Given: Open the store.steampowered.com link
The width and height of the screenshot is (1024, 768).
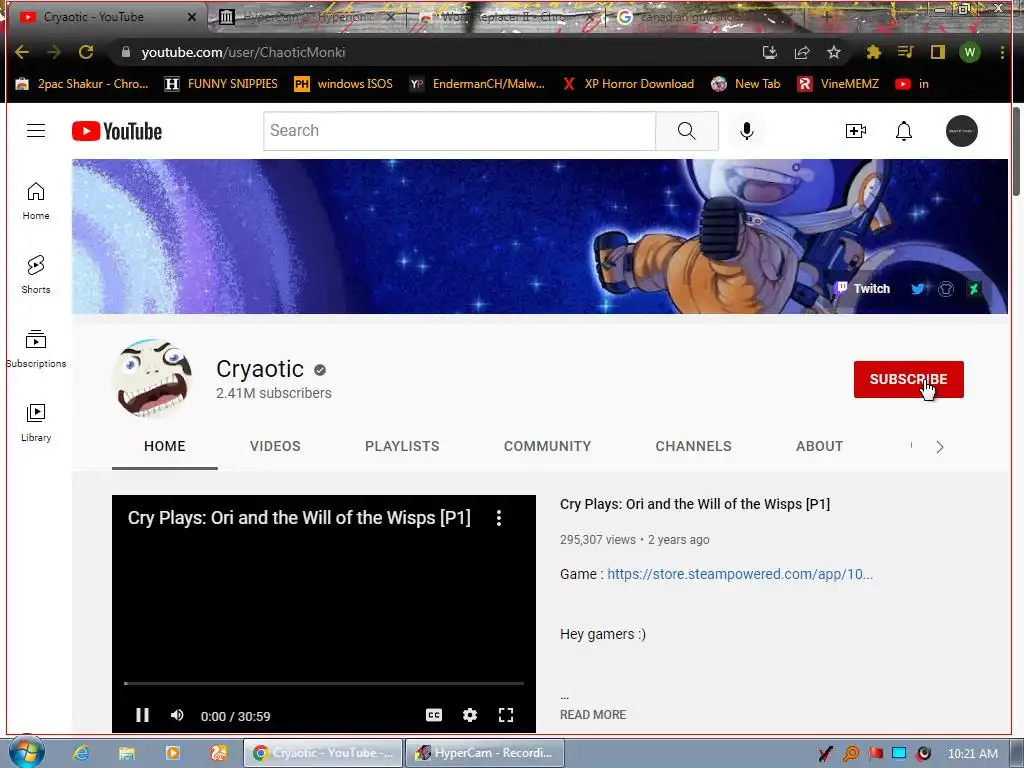Looking at the screenshot, I should coord(740,574).
